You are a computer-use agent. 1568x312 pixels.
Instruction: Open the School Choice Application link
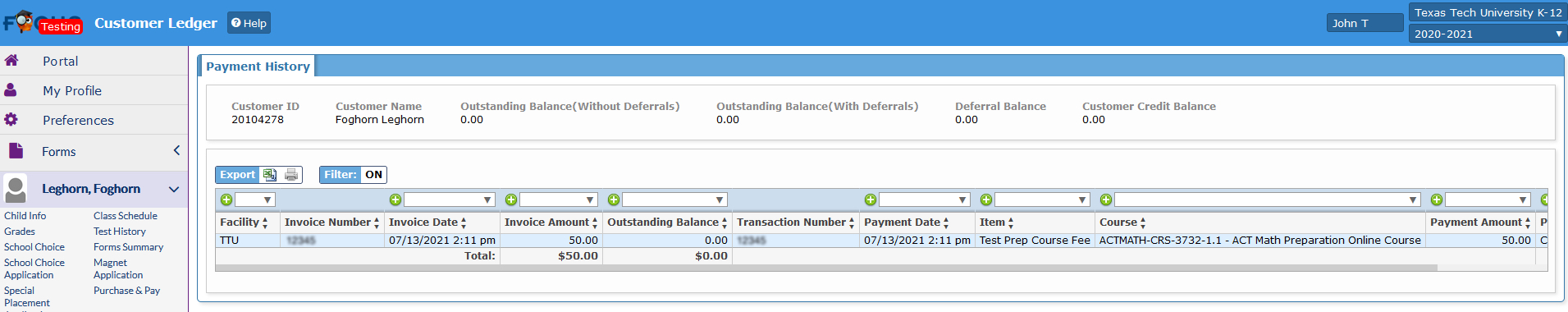(x=34, y=268)
